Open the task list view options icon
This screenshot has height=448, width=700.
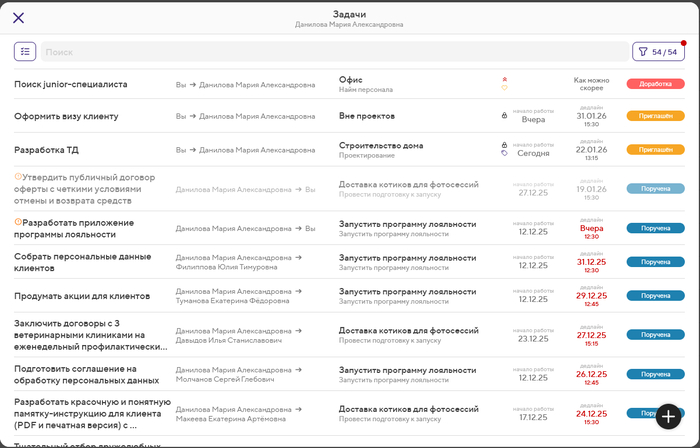(x=25, y=51)
